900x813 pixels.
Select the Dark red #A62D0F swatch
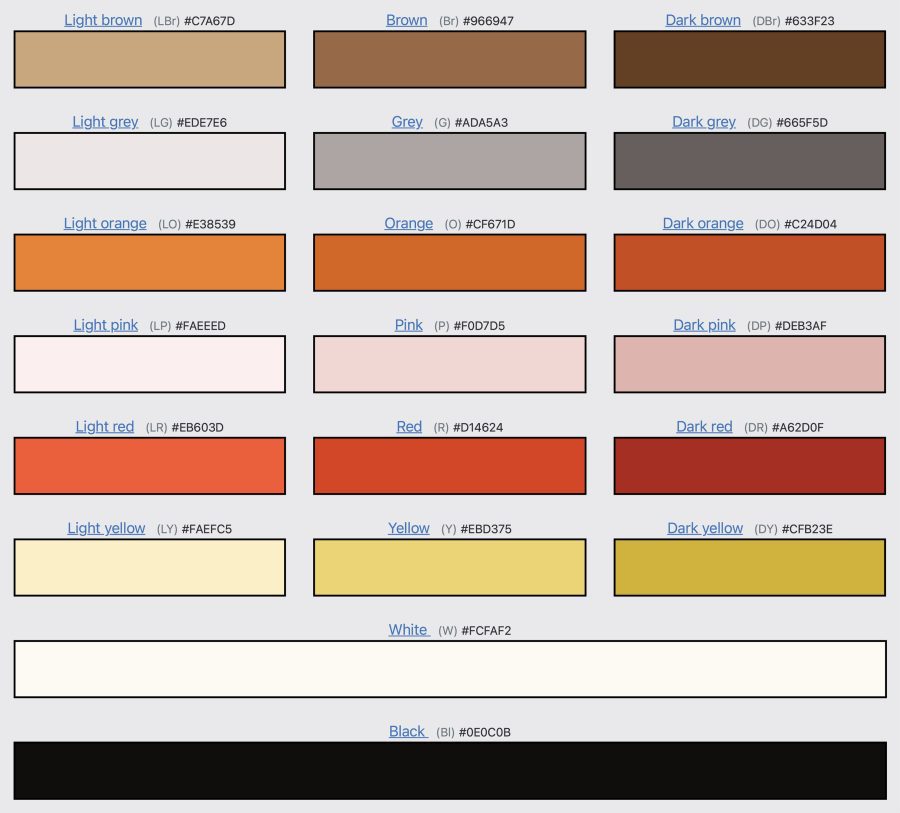click(x=749, y=465)
